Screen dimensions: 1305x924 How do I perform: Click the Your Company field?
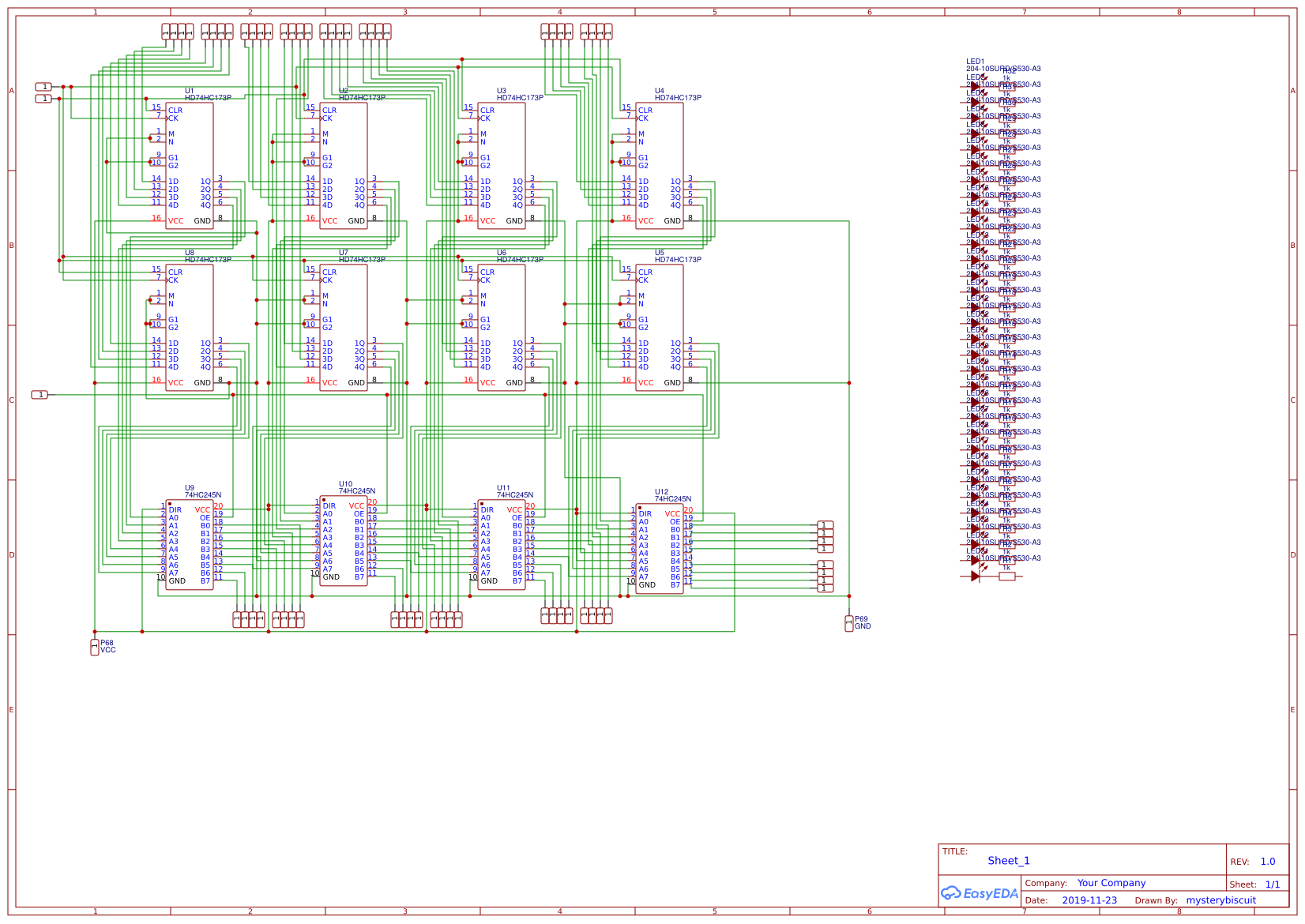click(1110, 882)
